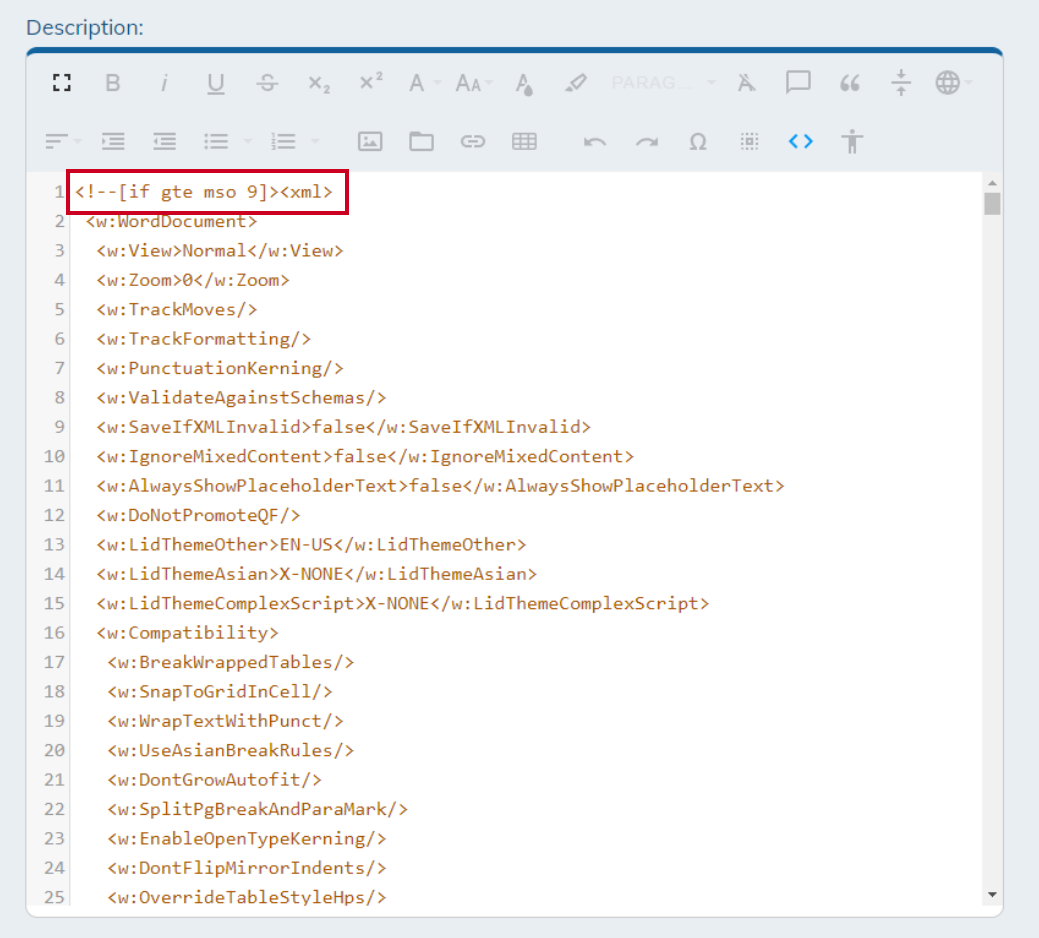
Task: Click the '<w:UseAsianBreakRules/>' line
Action: [231, 750]
